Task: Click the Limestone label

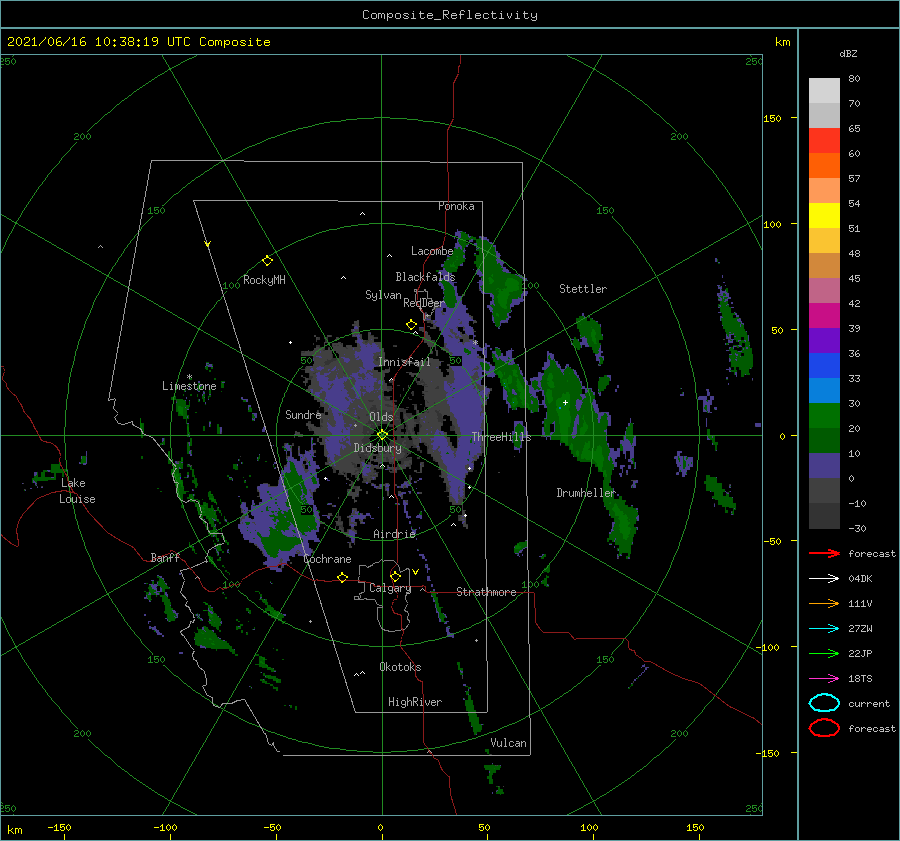Action: coord(189,386)
